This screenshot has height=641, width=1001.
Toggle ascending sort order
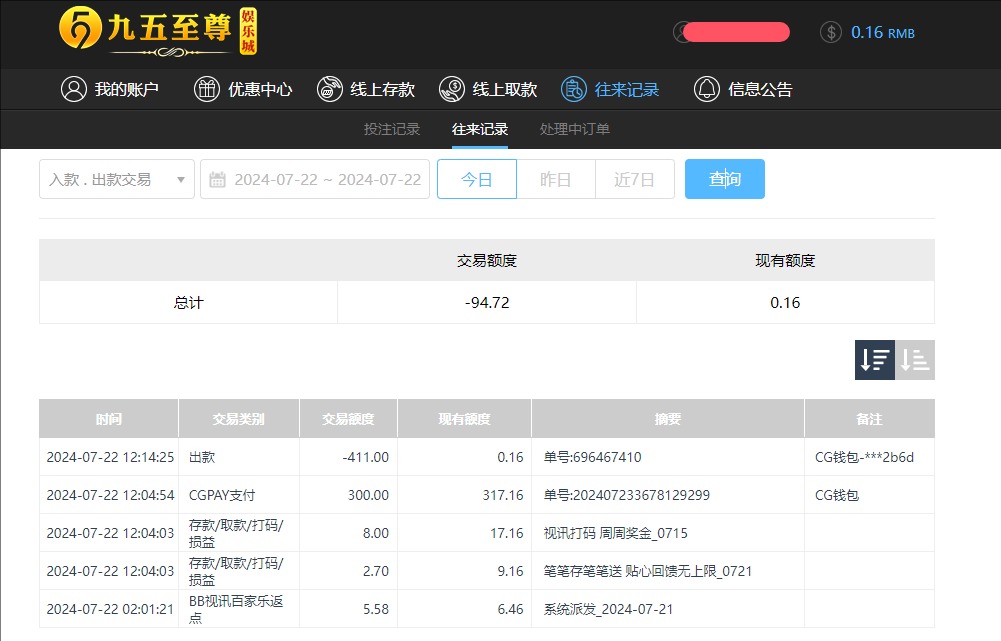915,359
